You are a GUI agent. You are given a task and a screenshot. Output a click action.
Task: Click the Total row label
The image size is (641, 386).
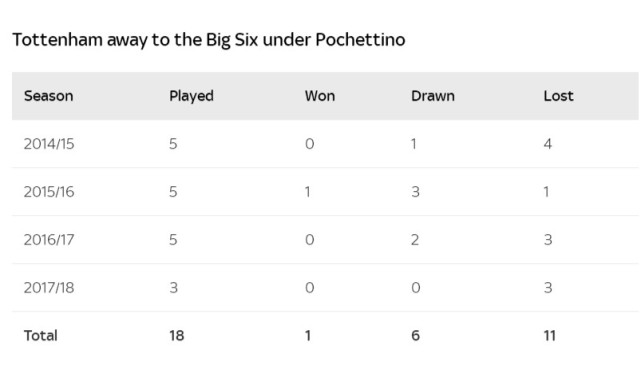[40, 336]
